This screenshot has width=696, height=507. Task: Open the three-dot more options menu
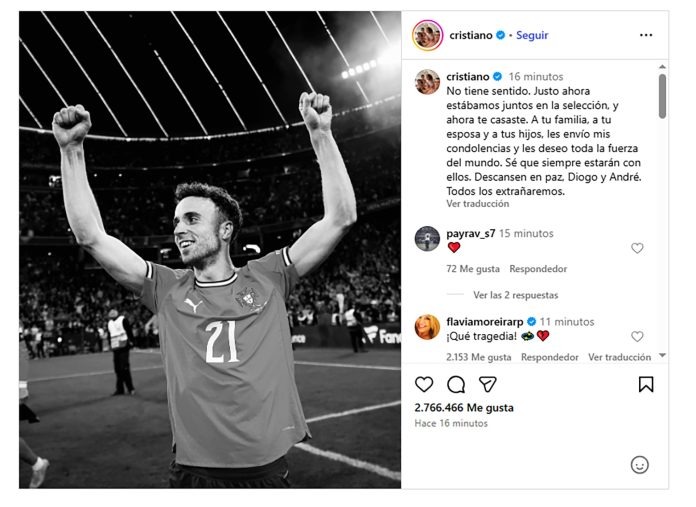[646, 35]
